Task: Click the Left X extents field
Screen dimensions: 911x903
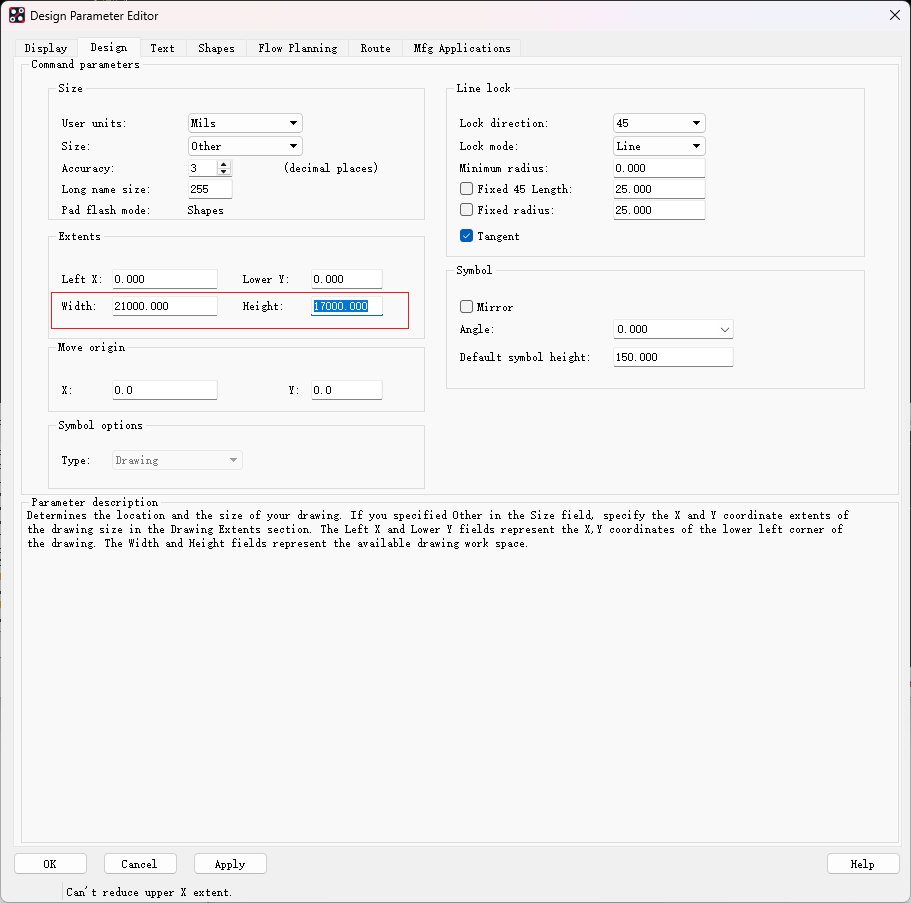Action: click(165, 280)
